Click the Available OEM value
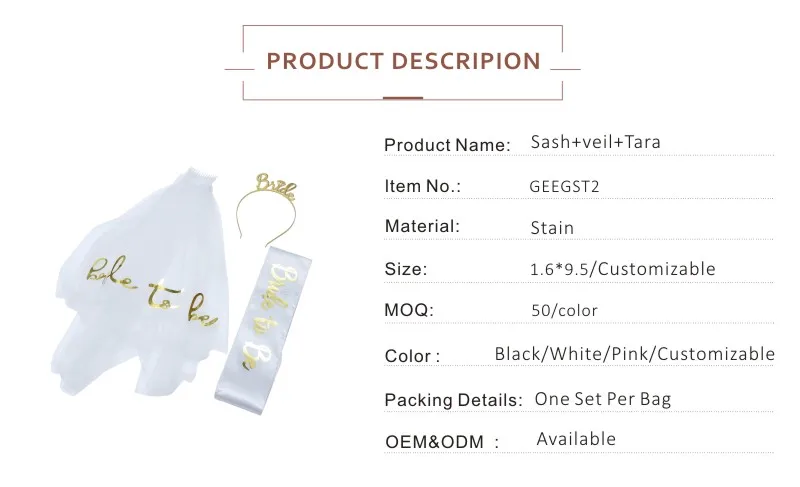Screen dimensions: 800x487 tap(576, 439)
